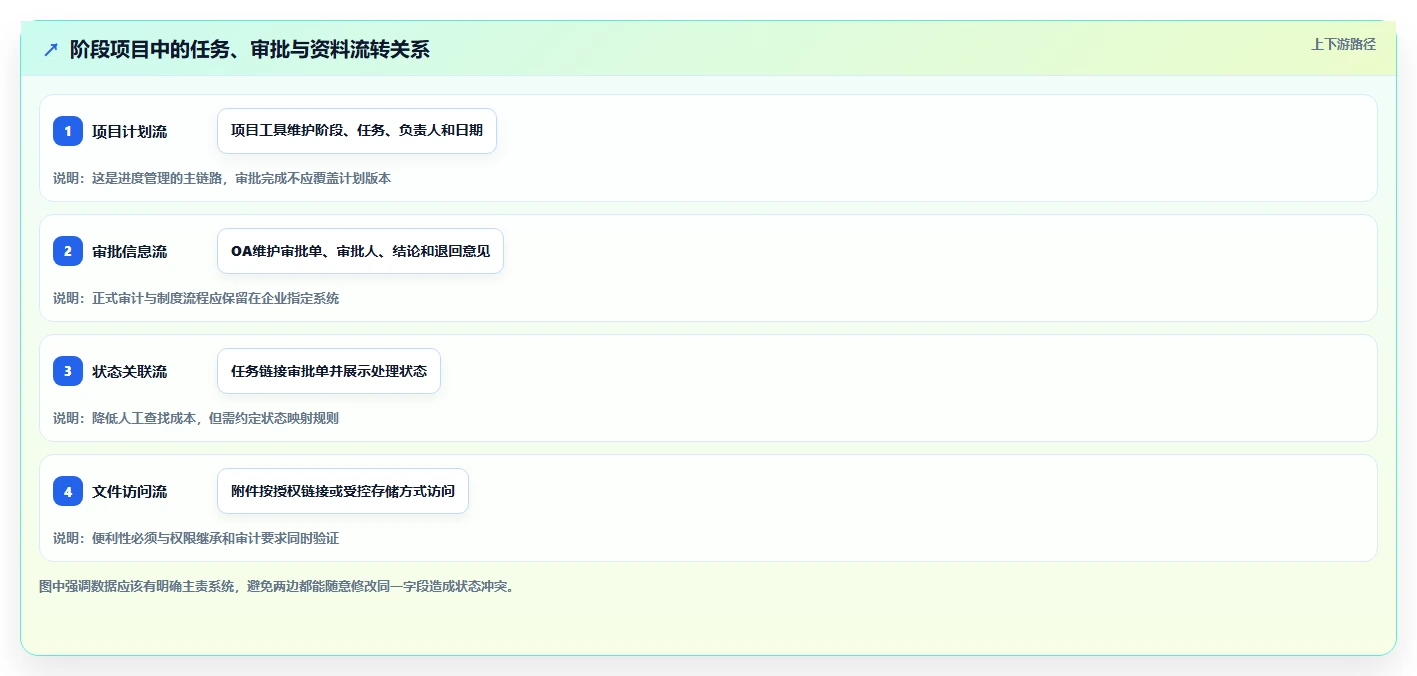The image size is (1417, 676).
Task: Click the step 1 number badge
Action: tap(68, 131)
